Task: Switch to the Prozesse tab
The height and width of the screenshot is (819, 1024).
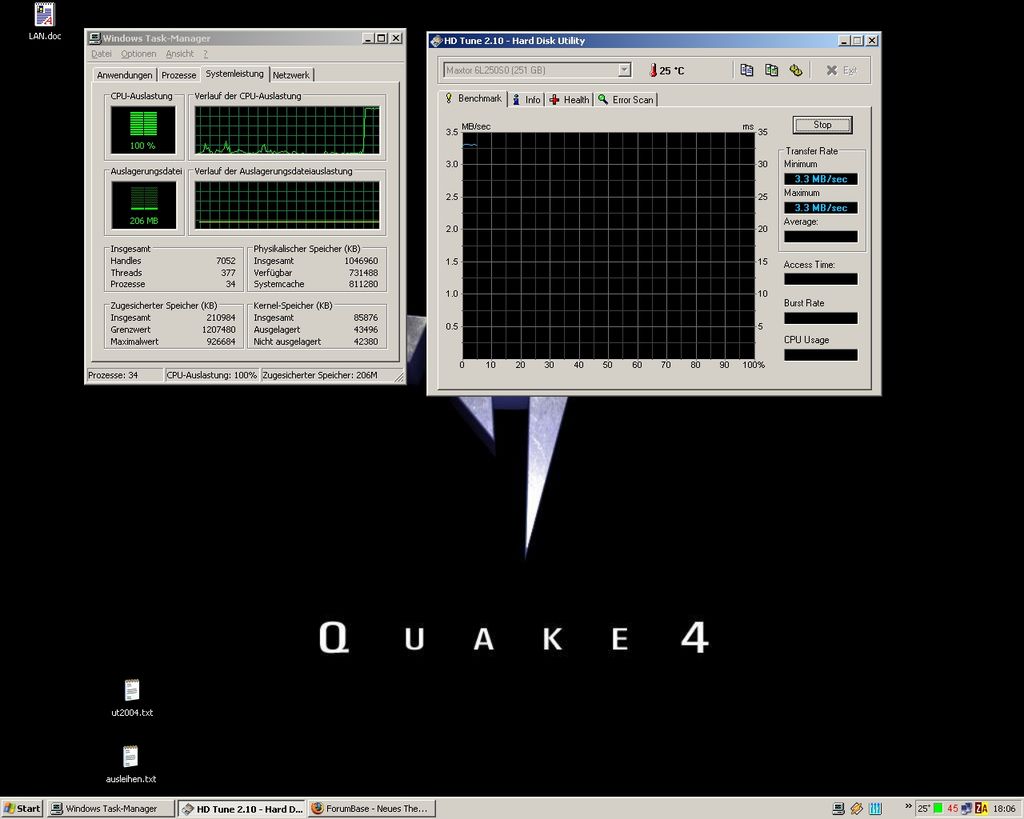Action: tap(178, 75)
